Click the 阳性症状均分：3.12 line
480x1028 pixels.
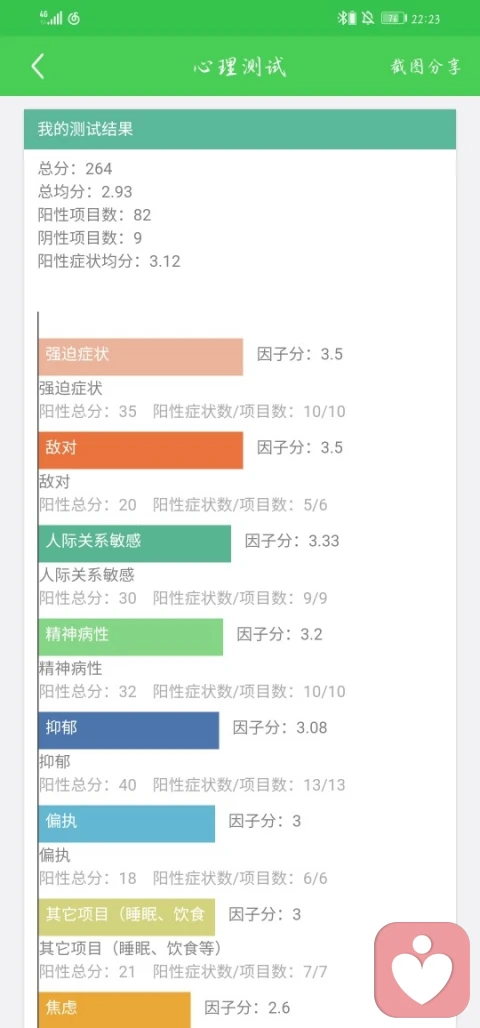(110, 261)
